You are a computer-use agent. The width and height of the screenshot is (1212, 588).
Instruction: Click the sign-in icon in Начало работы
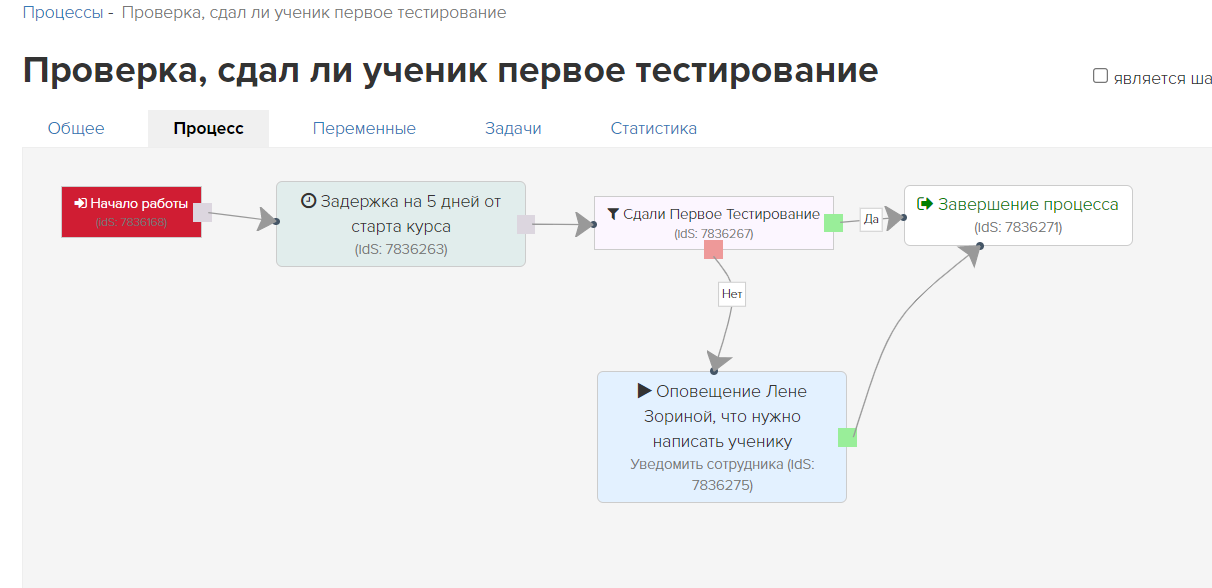click(81, 203)
